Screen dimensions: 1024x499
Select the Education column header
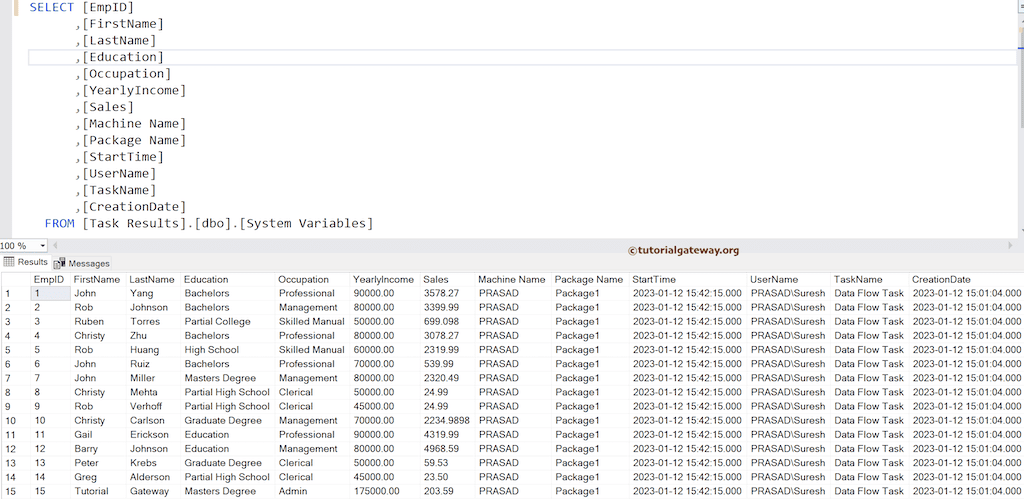point(228,279)
